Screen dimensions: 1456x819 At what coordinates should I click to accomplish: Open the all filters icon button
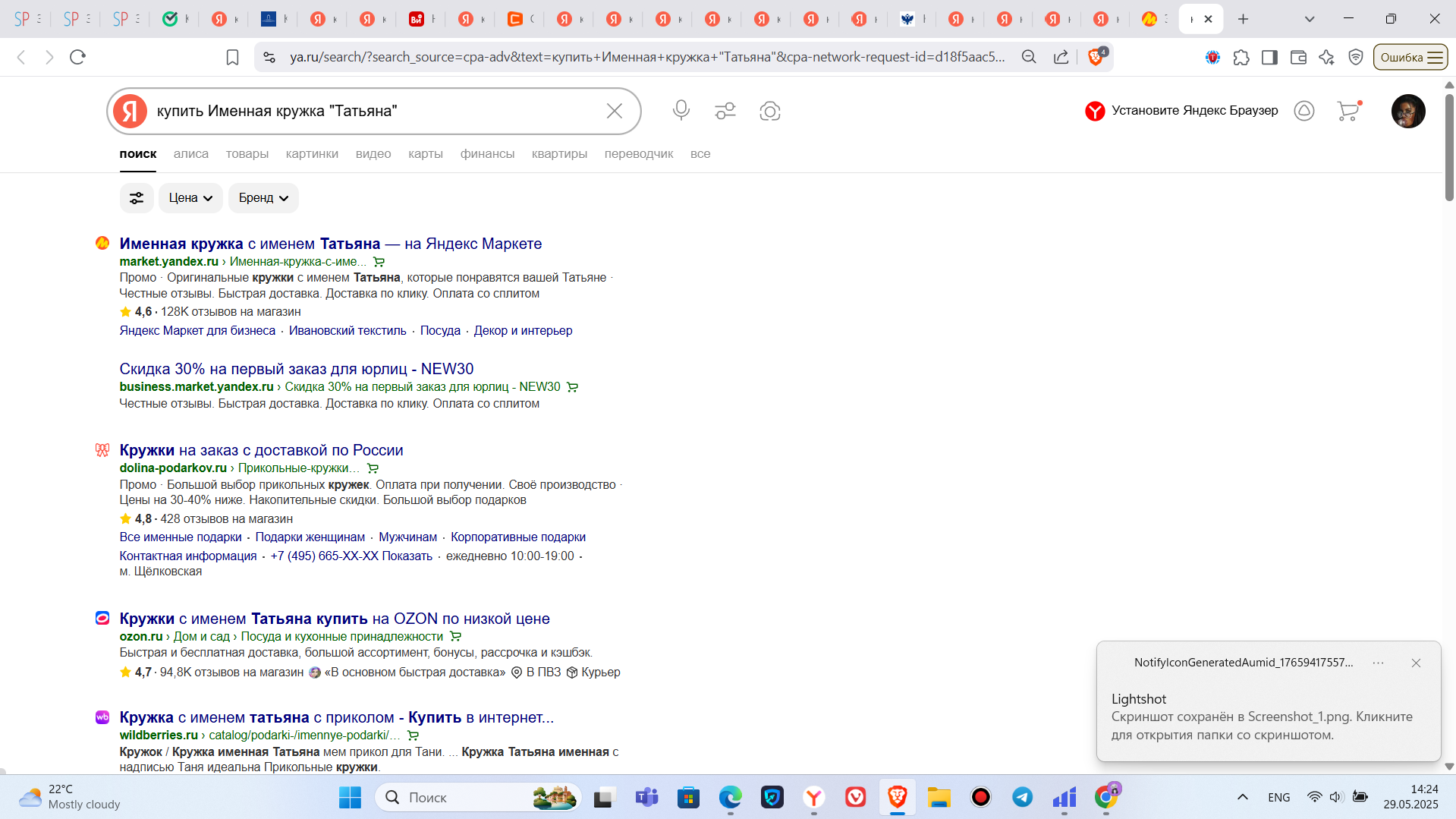click(x=137, y=198)
